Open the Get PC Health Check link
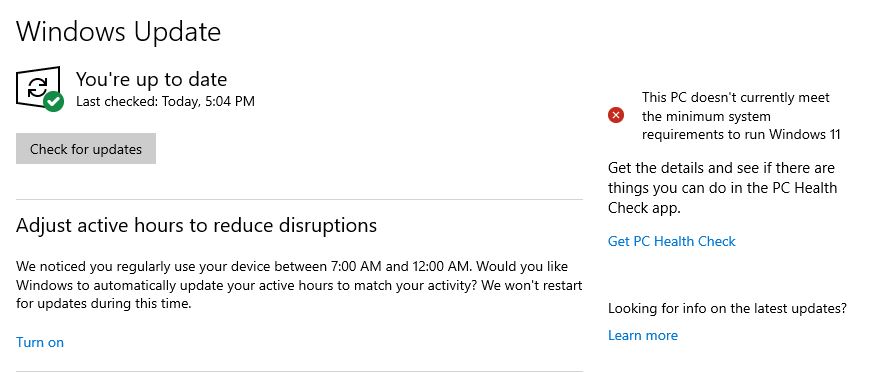The width and height of the screenshot is (869, 373). [x=672, y=241]
